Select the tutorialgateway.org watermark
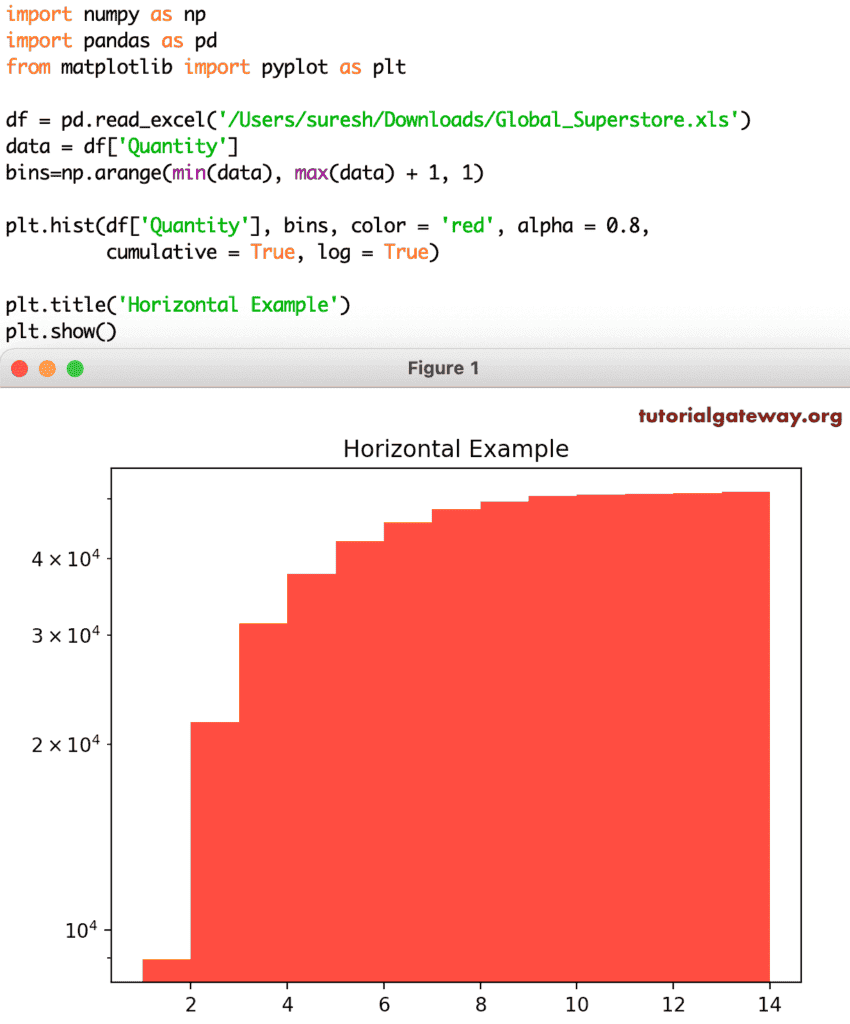 click(x=741, y=413)
